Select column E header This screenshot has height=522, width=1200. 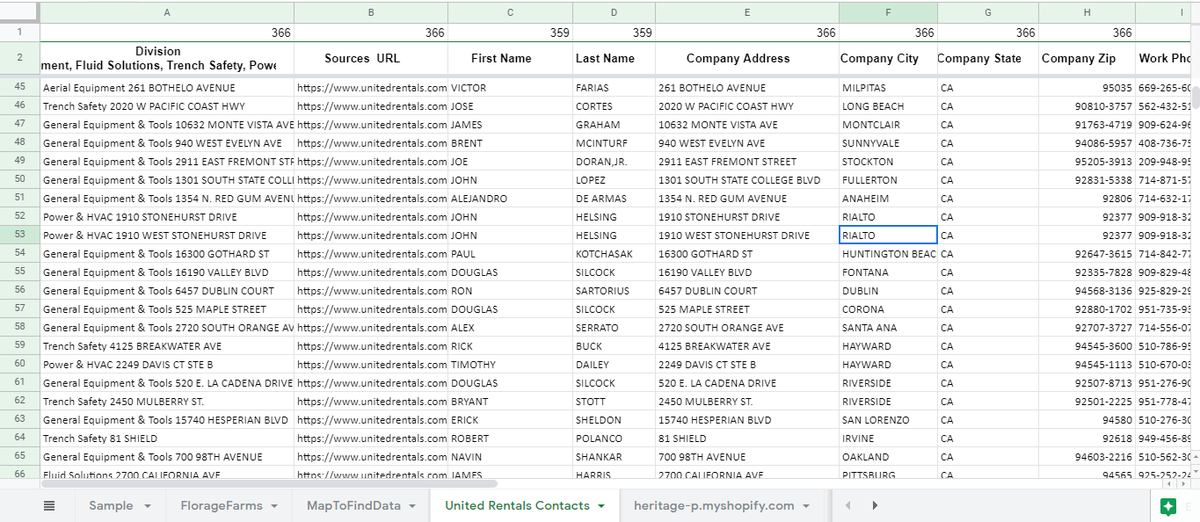point(747,11)
